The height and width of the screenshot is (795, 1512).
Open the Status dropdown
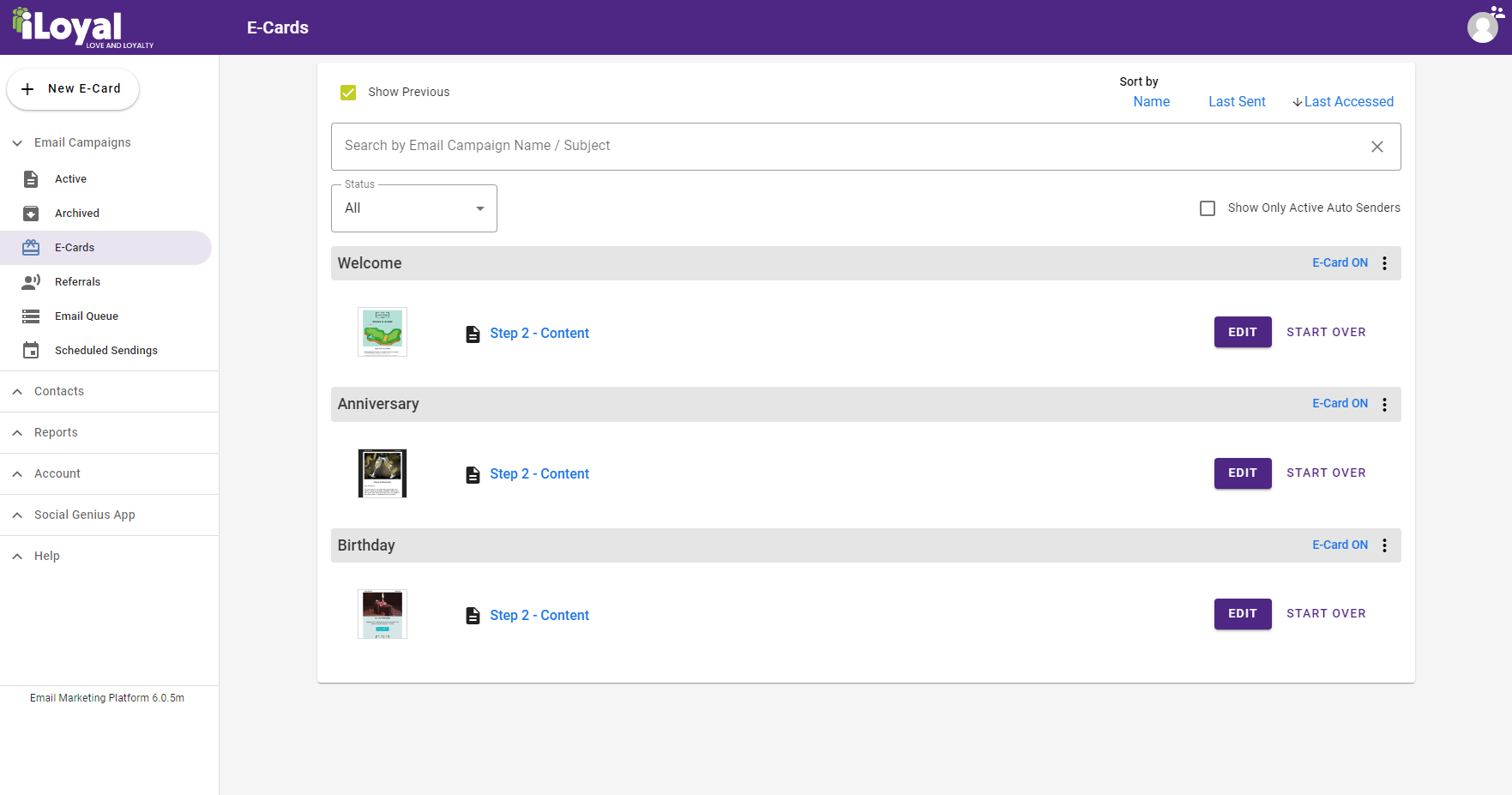413,208
